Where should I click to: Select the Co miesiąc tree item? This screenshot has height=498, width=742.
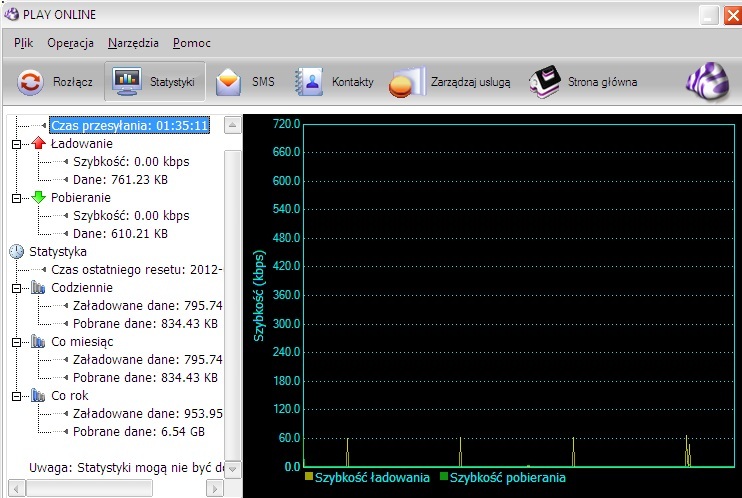[x=82, y=341]
